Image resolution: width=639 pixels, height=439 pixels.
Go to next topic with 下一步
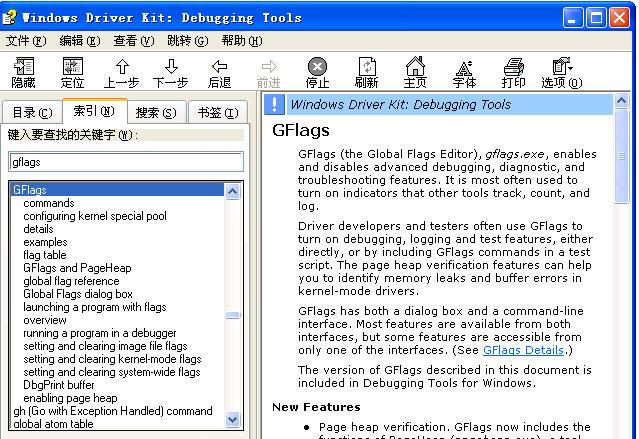click(170, 73)
